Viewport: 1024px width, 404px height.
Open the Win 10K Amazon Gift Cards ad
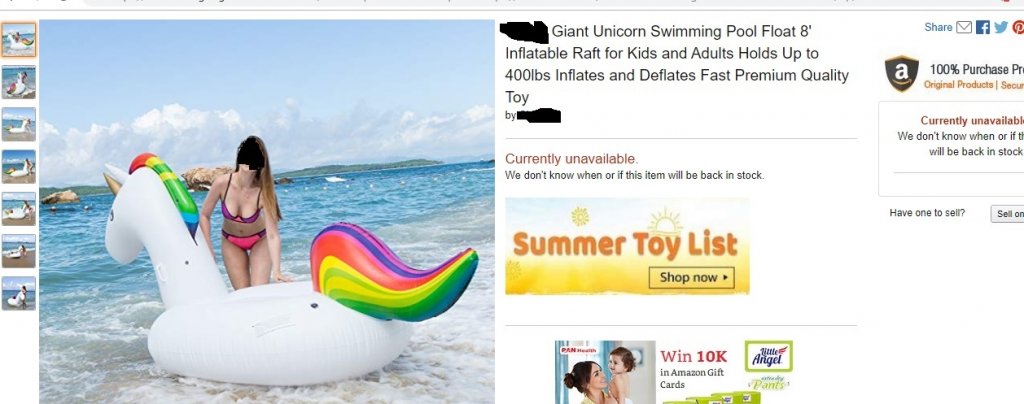click(674, 372)
